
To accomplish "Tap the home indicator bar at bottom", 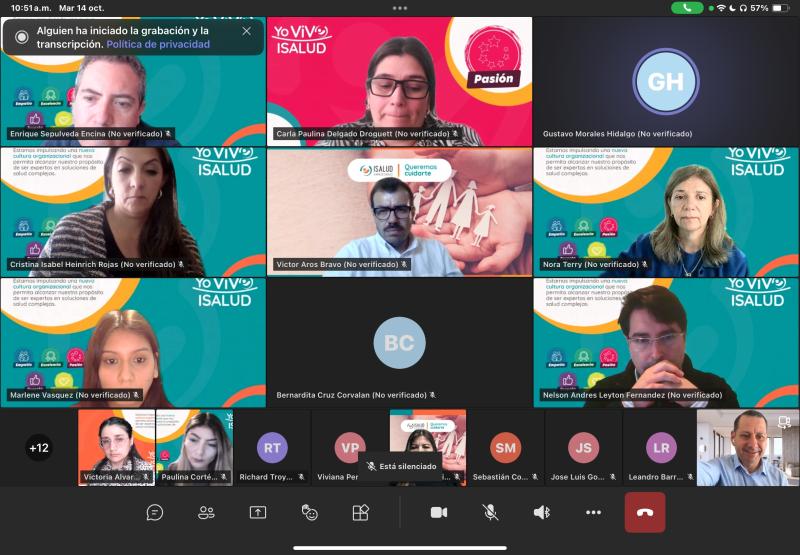I will coord(400,548).
